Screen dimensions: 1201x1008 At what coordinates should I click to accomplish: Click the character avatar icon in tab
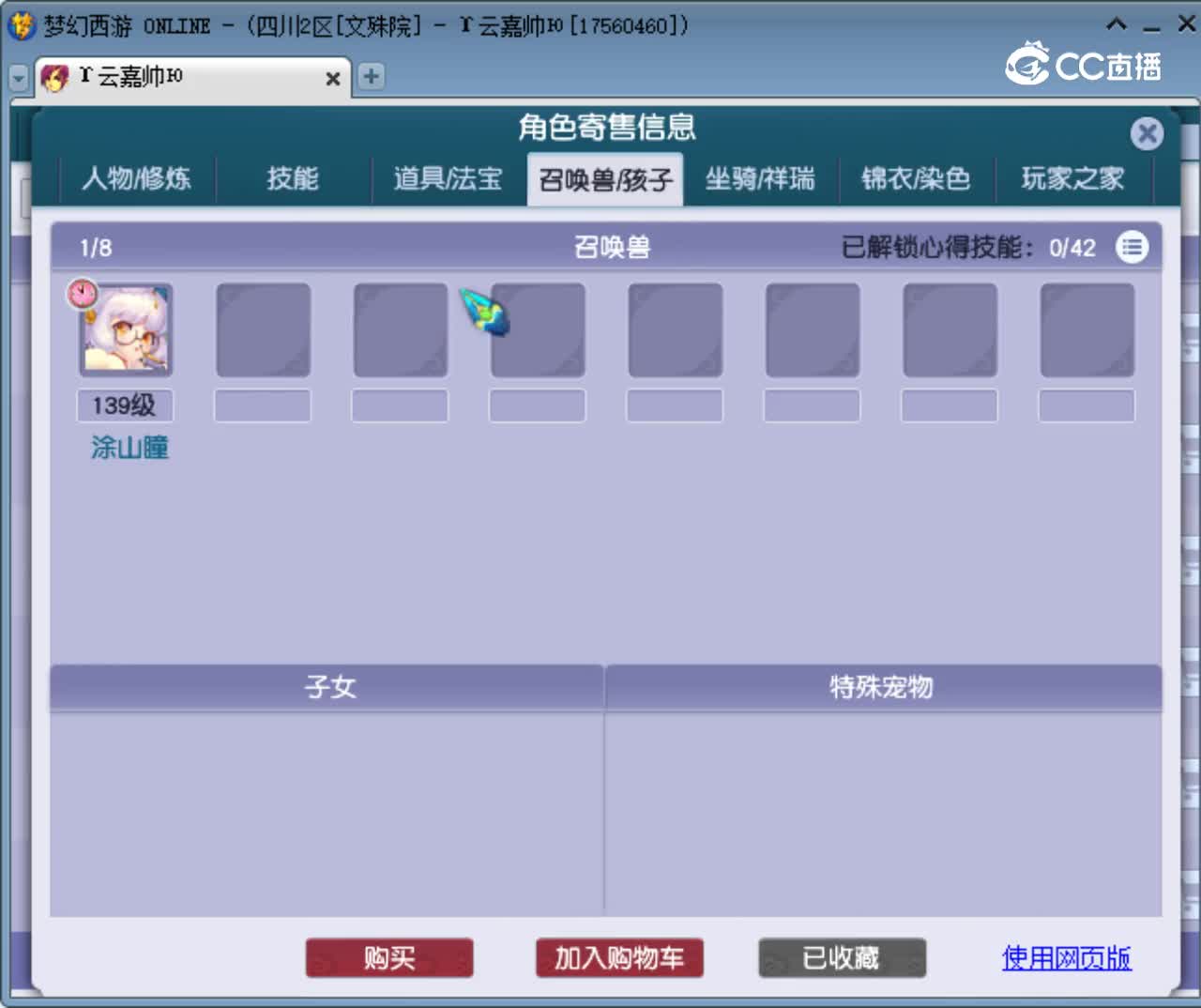[x=55, y=77]
